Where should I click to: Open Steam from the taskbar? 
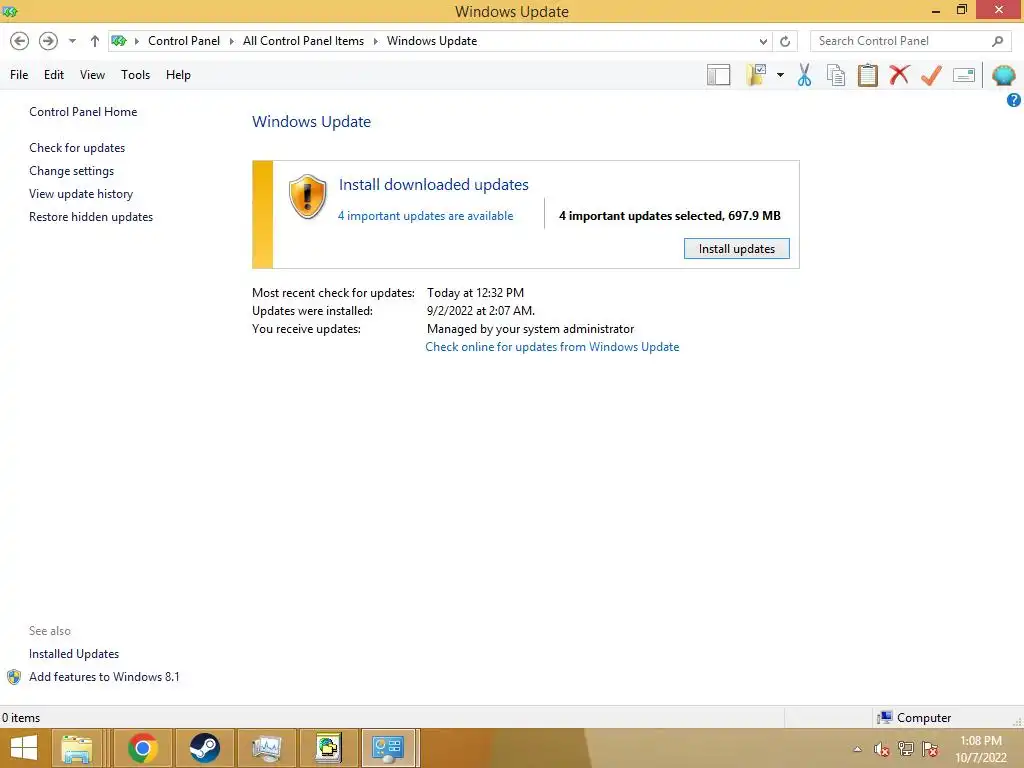click(204, 748)
